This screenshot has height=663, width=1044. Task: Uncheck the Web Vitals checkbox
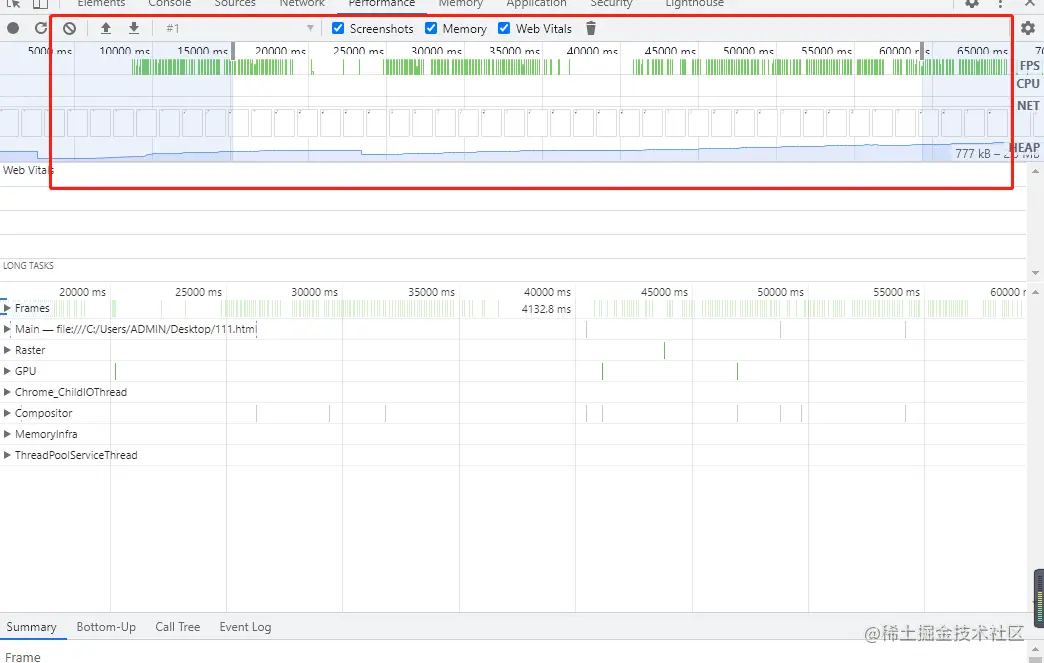[x=504, y=28]
